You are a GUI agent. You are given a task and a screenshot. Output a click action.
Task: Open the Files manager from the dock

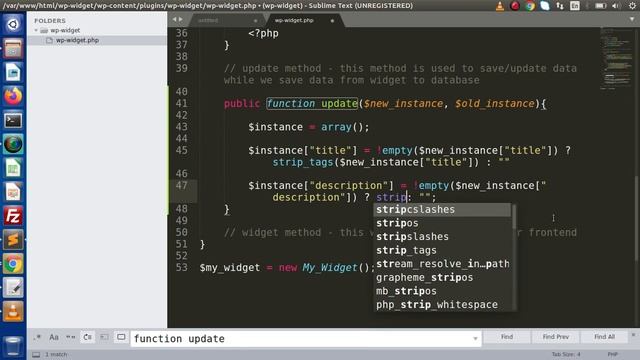[x=13, y=49]
